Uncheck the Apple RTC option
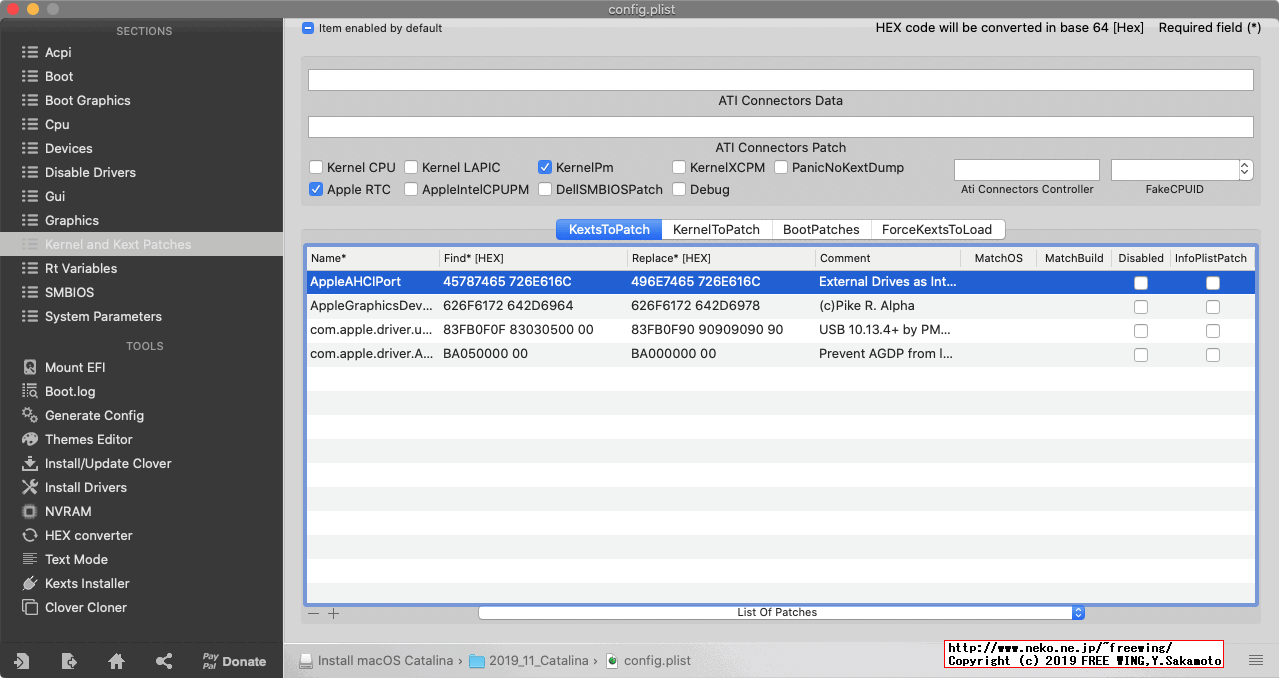Screen dimensions: 1279x678 click(316, 189)
